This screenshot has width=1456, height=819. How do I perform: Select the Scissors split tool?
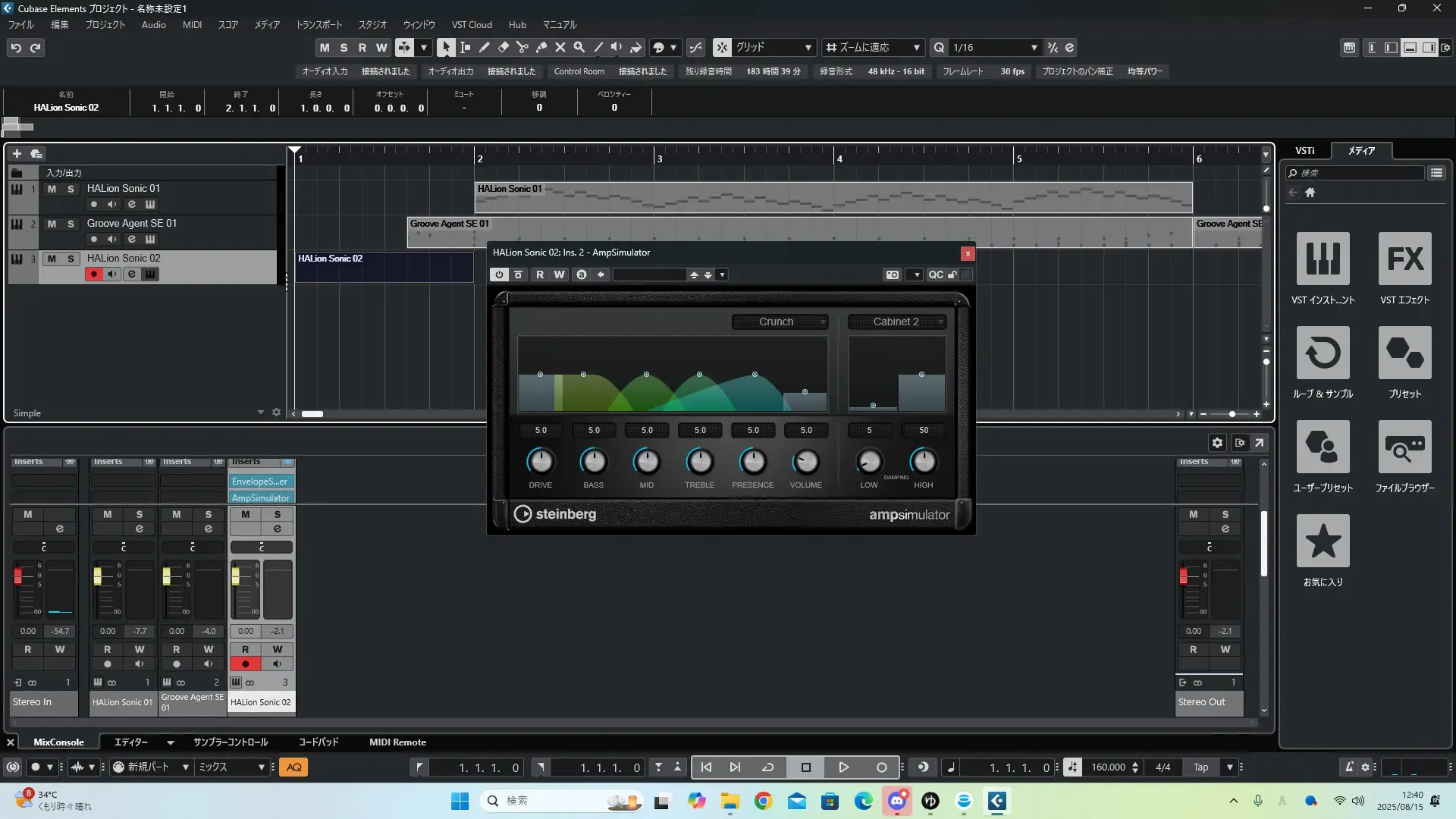tap(522, 47)
